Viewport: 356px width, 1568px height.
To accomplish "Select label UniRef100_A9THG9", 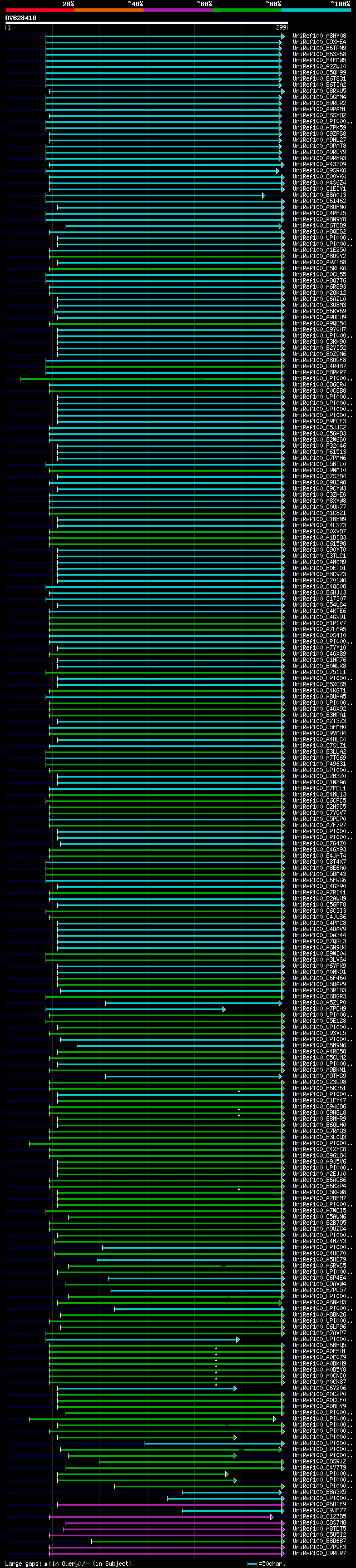I will pyautogui.click(x=319, y=1076).
